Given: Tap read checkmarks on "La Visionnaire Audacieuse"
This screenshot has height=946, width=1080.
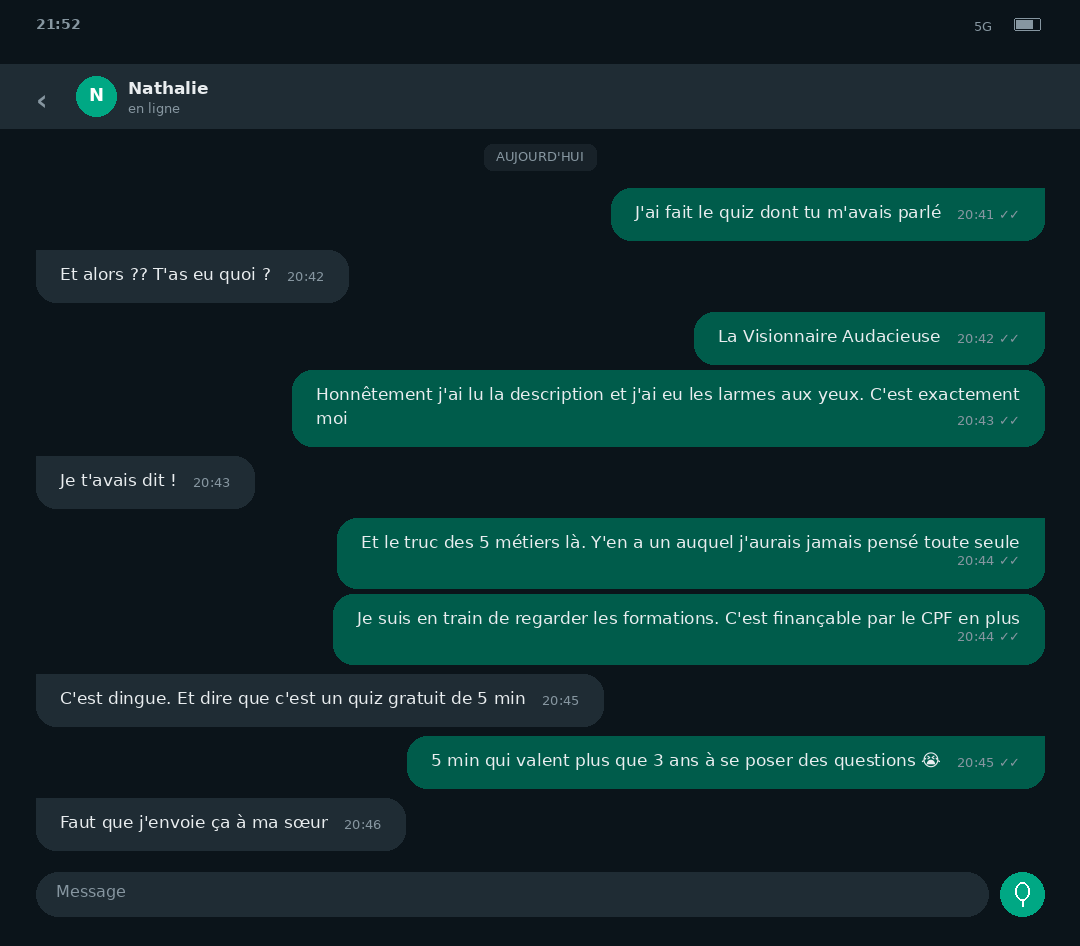Looking at the screenshot, I should (1009, 338).
